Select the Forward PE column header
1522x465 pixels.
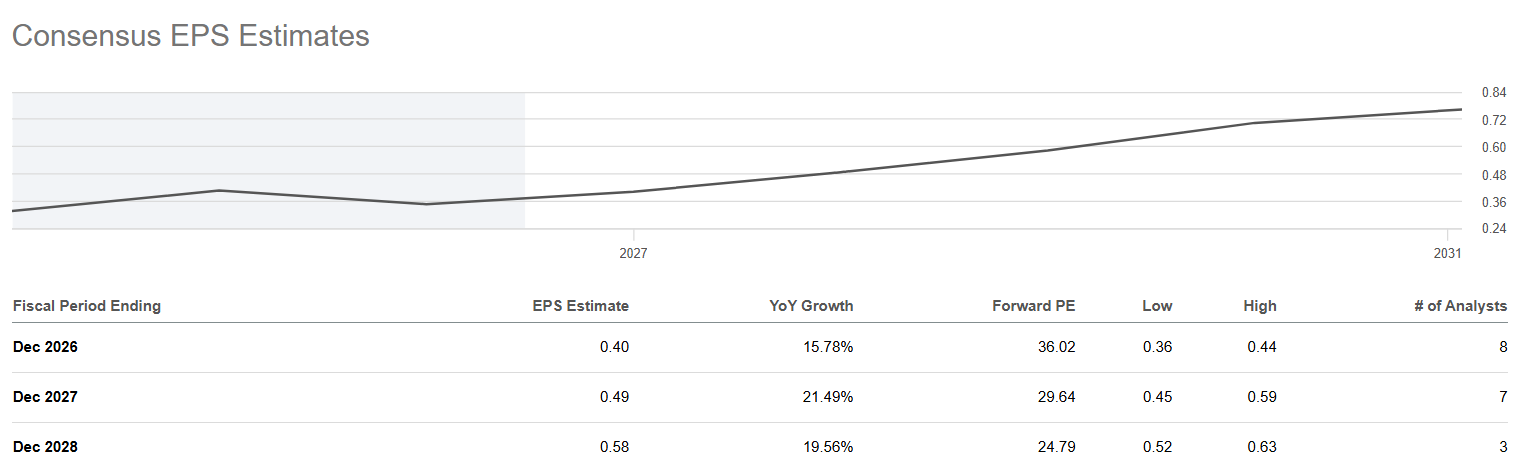point(1036,306)
